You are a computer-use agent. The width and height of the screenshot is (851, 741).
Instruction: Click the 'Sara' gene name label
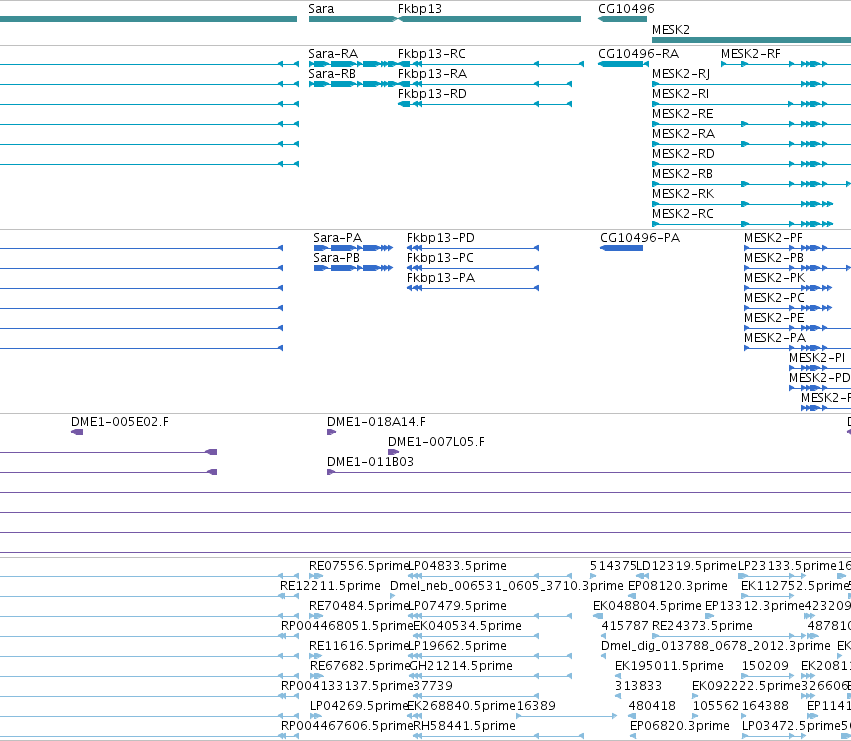click(321, 9)
